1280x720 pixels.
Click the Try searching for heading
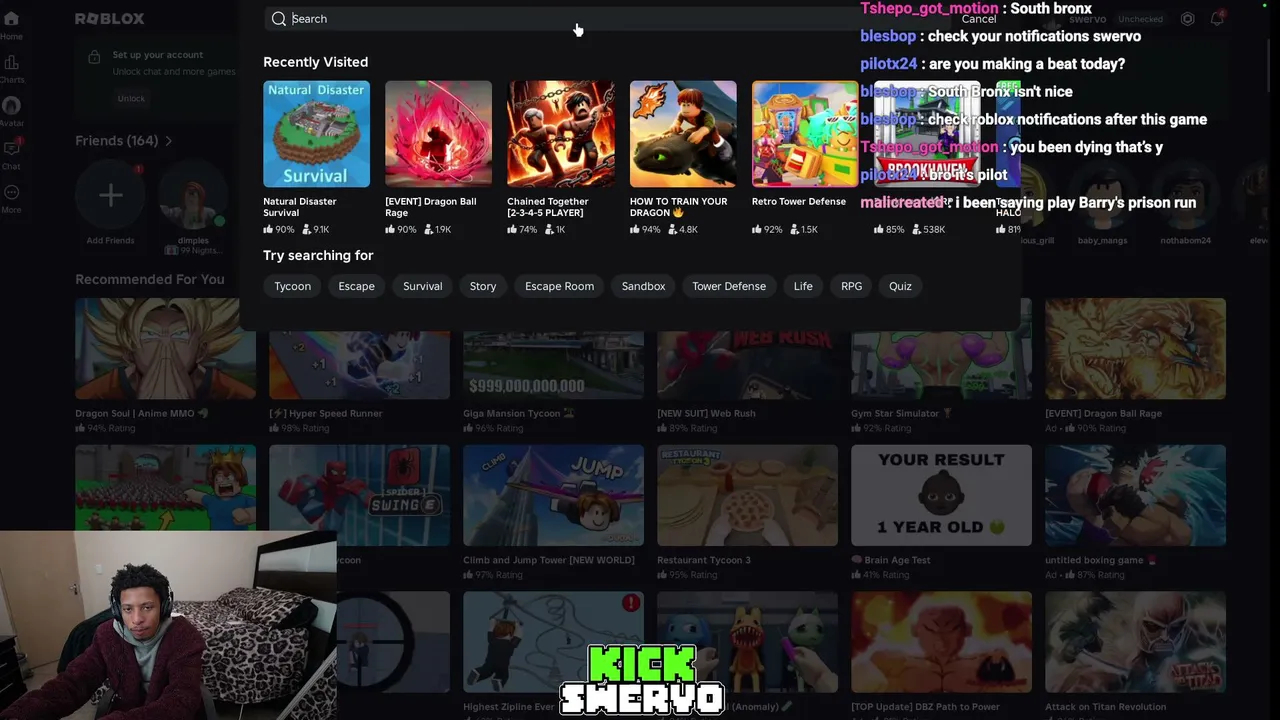pos(318,256)
